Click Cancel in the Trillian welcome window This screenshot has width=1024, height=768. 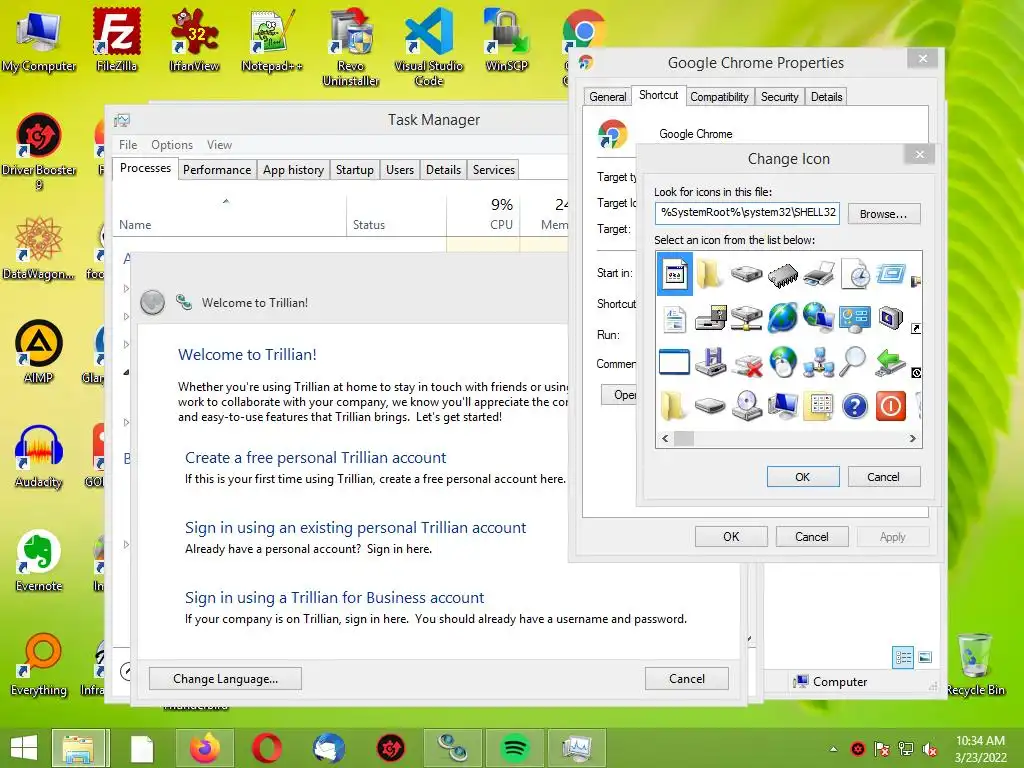(687, 679)
